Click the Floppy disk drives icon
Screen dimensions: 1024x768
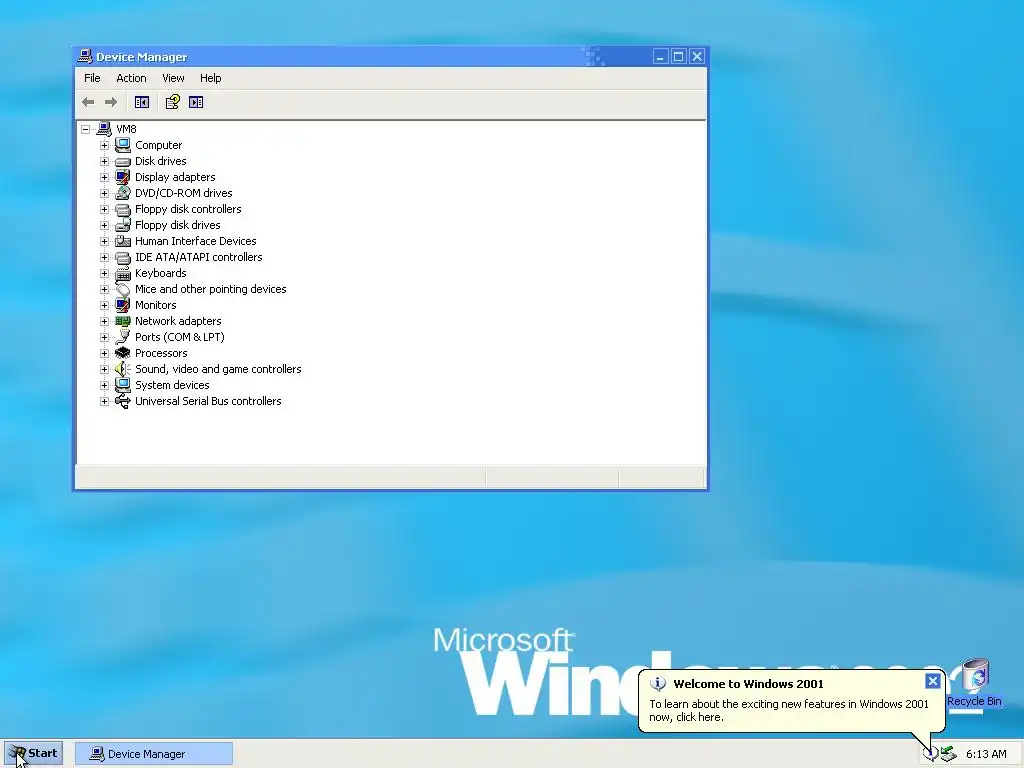pos(123,225)
